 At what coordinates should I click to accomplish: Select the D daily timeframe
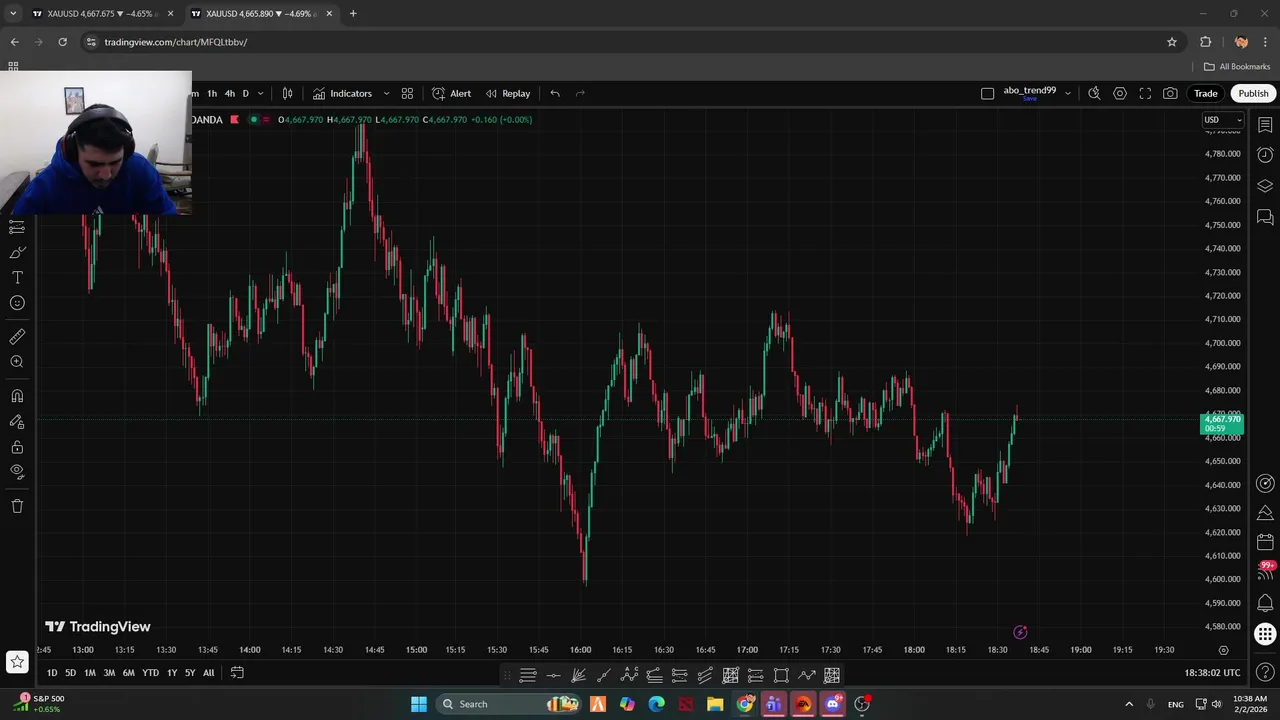pos(245,93)
